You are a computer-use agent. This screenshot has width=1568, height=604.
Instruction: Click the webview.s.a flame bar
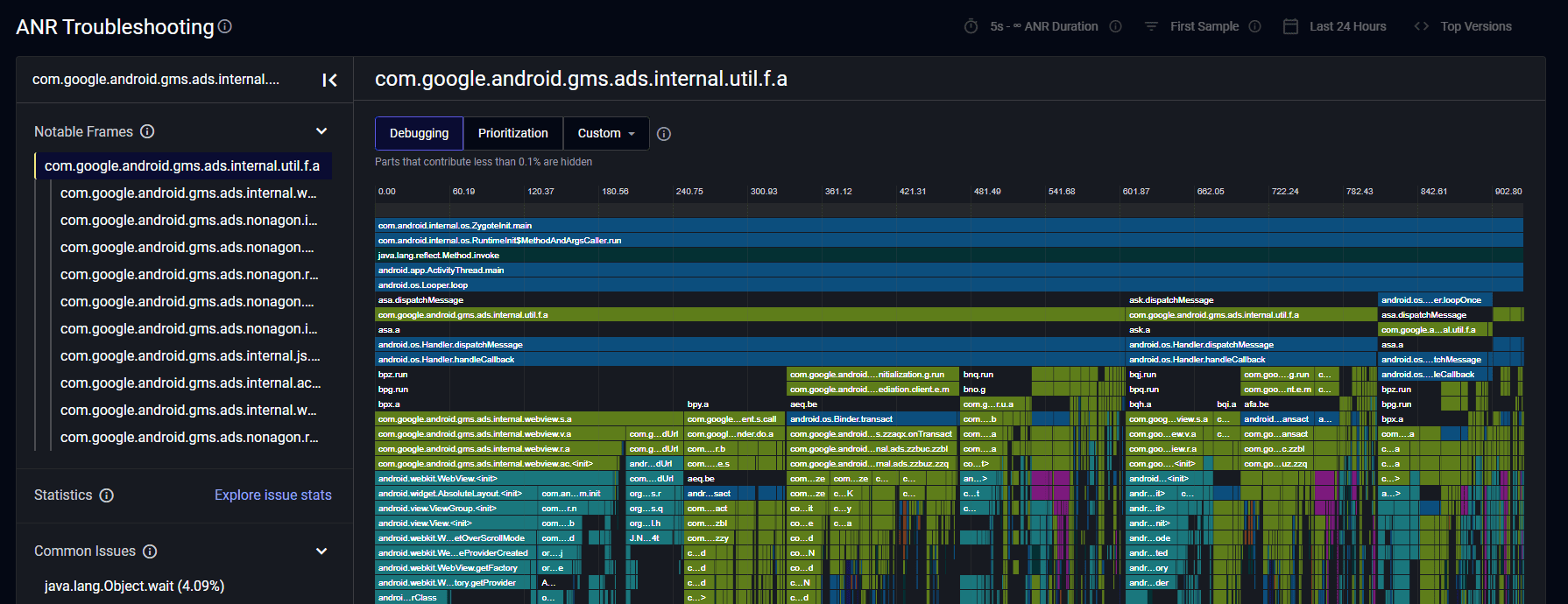pos(529,419)
